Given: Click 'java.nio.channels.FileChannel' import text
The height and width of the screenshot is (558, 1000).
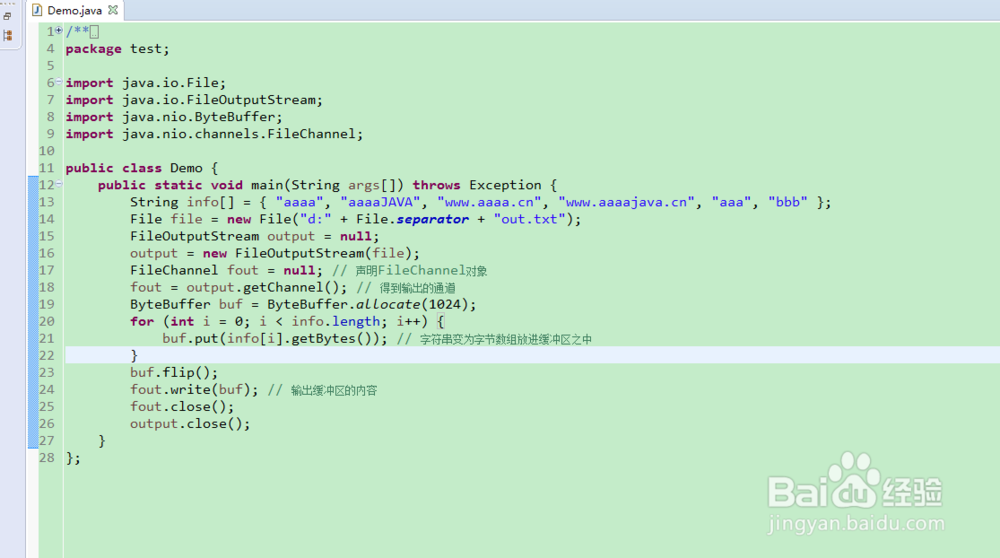Looking at the screenshot, I should (x=239, y=134).
